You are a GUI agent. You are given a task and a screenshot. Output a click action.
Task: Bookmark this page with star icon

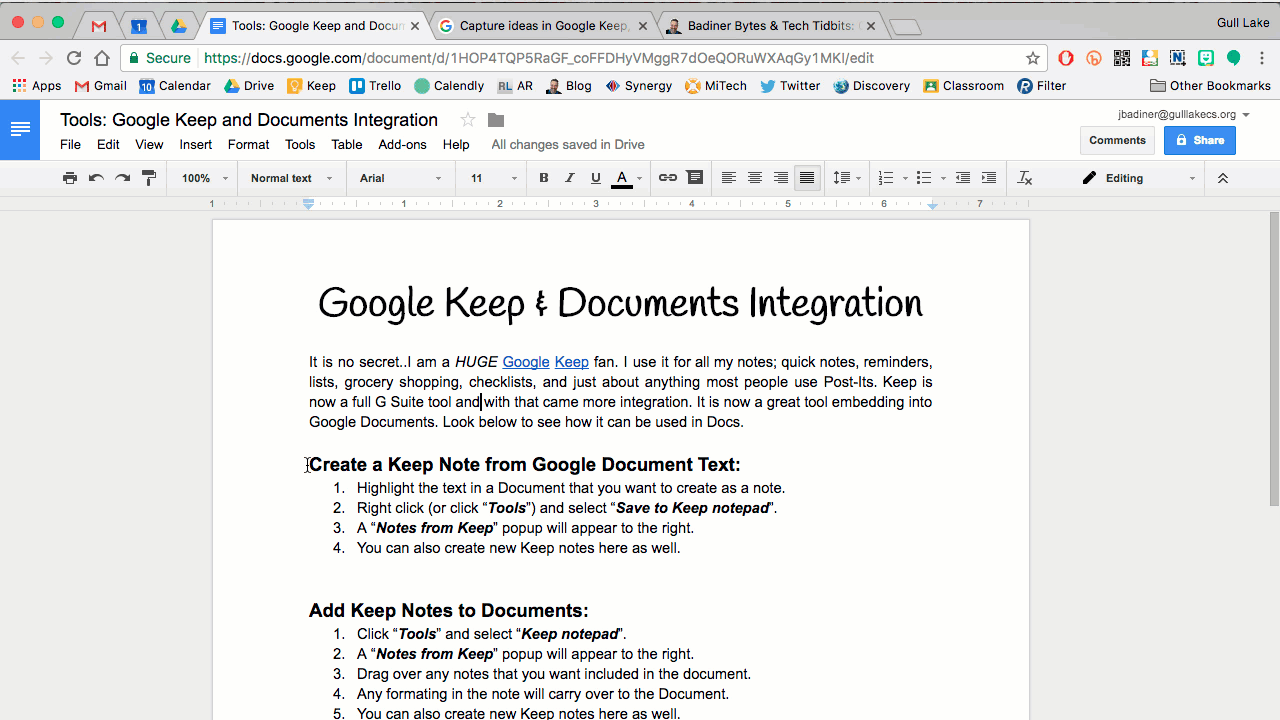tap(1033, 58)
